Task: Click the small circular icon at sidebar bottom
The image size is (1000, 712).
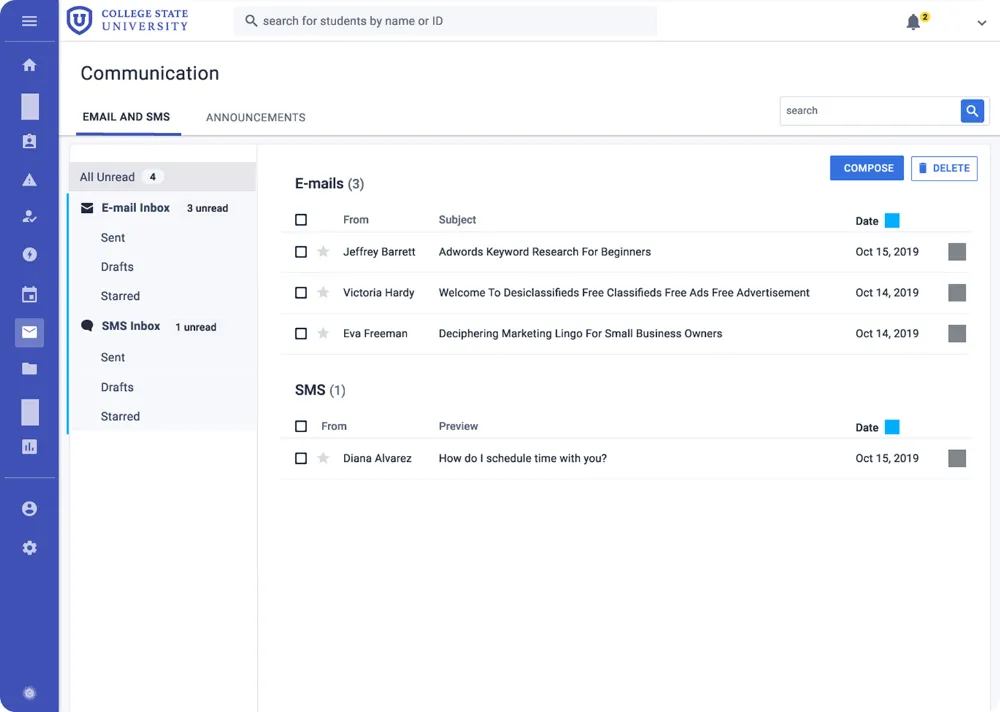Action: (29, 693)
